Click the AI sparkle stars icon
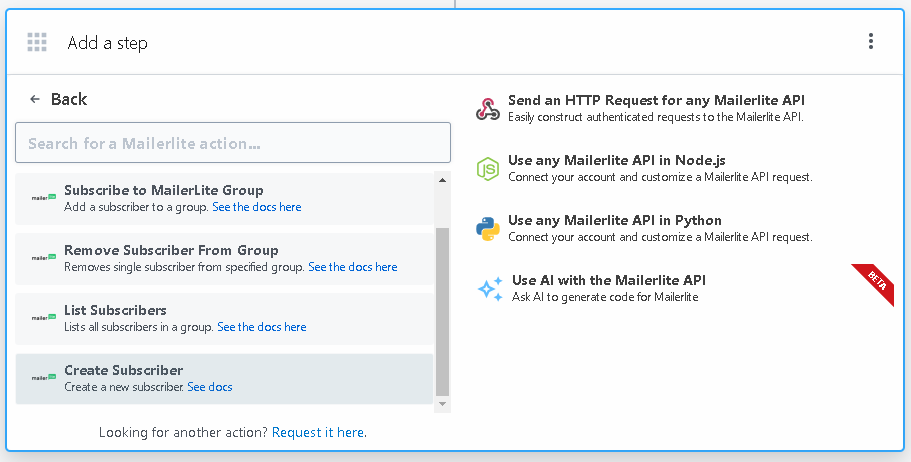 coord(490,289)
